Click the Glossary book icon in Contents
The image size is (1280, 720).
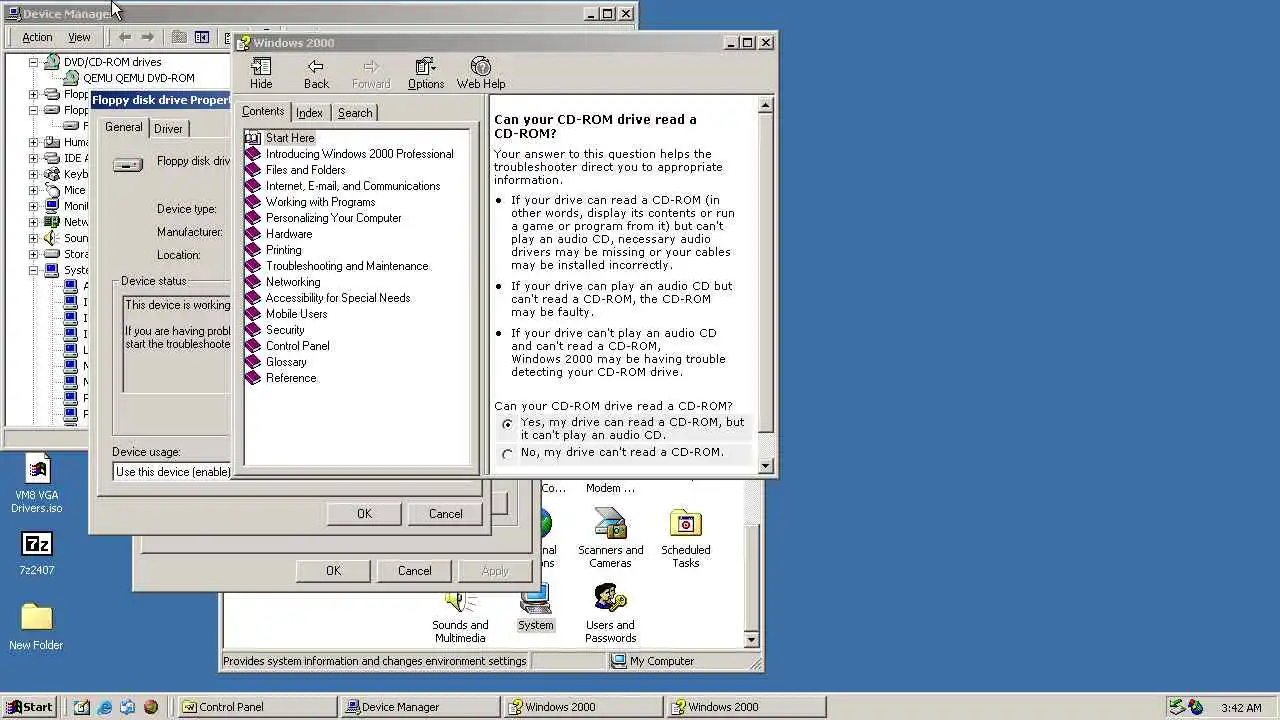click(253, 362)
